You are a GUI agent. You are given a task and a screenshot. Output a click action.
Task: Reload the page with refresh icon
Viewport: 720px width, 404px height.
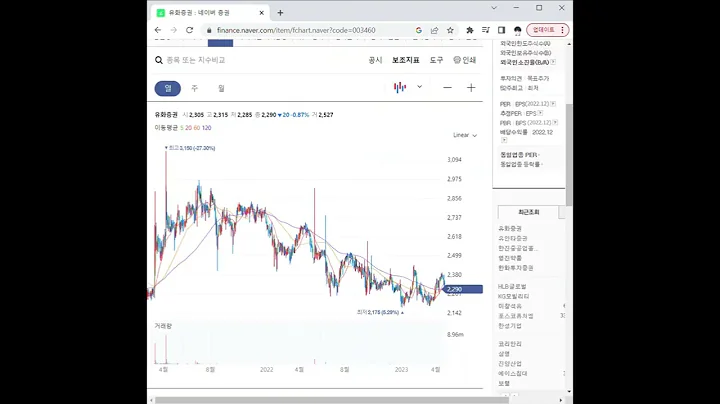189,30
